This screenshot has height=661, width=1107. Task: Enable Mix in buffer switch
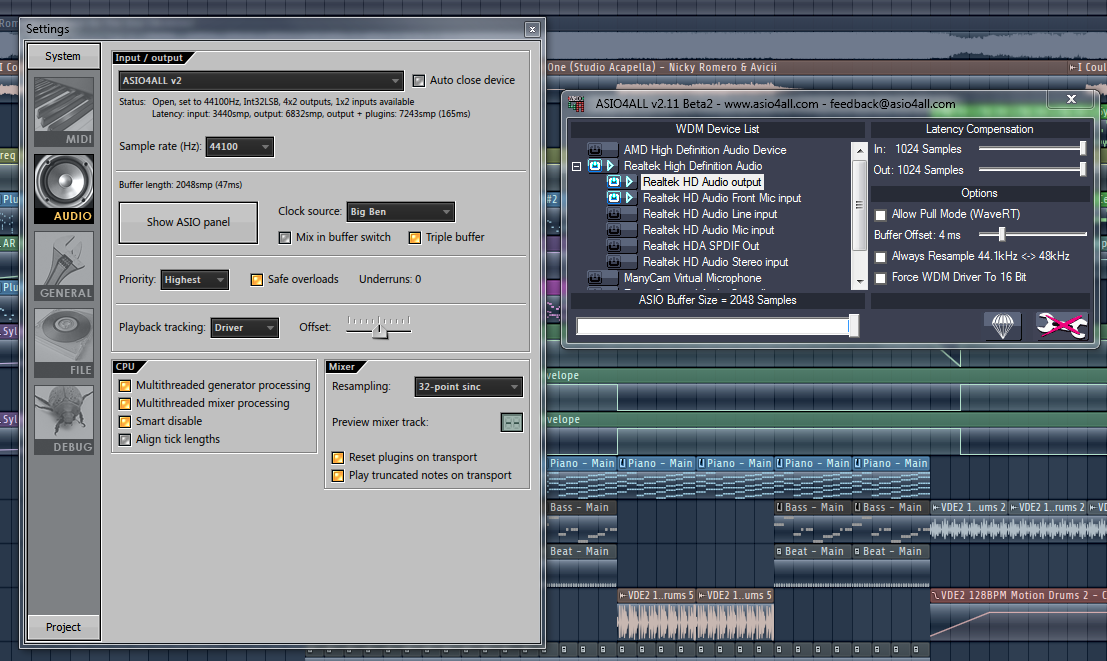point(285,237)
